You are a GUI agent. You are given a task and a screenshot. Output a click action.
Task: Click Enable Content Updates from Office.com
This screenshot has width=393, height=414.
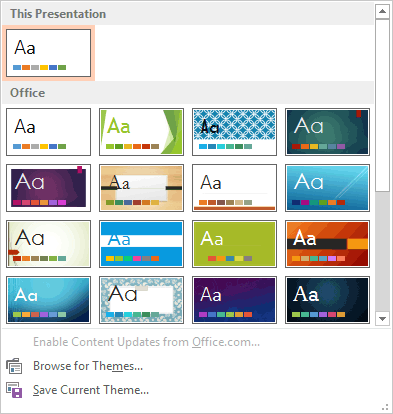point(146,342)
